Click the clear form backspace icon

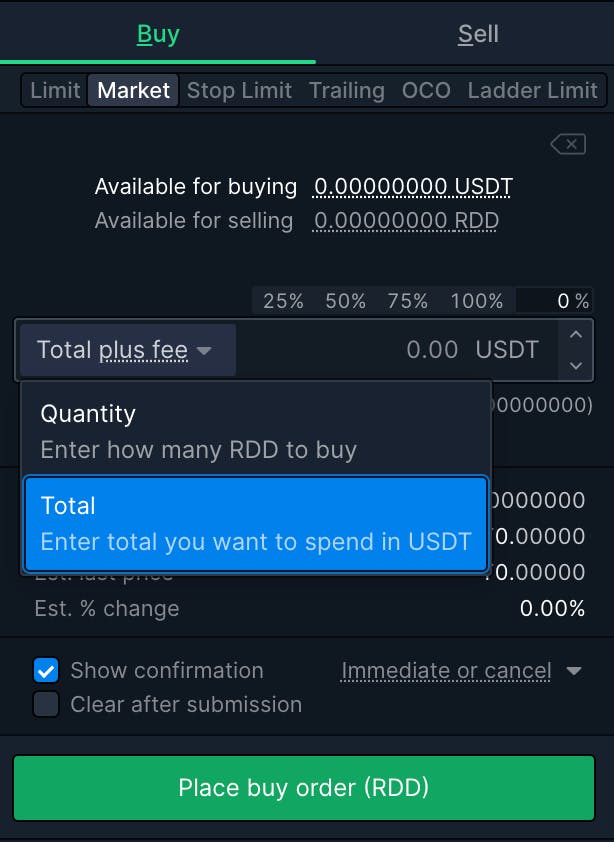[x=567, y=145]
